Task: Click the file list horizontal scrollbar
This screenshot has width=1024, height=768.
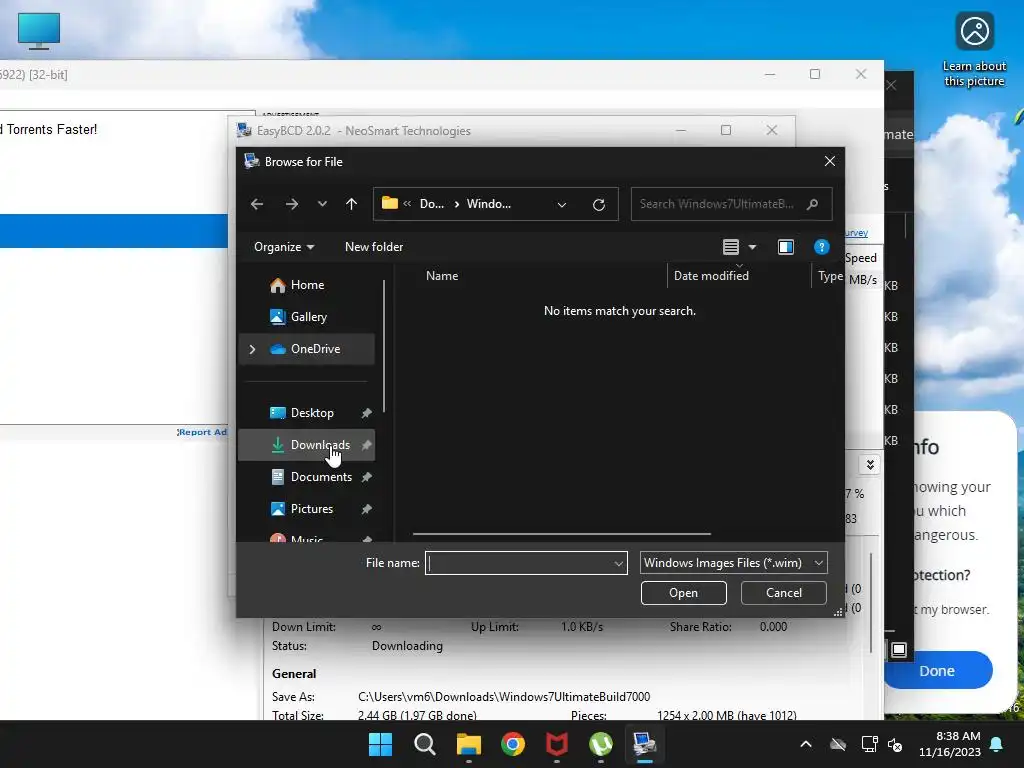Action: (562, 534)
